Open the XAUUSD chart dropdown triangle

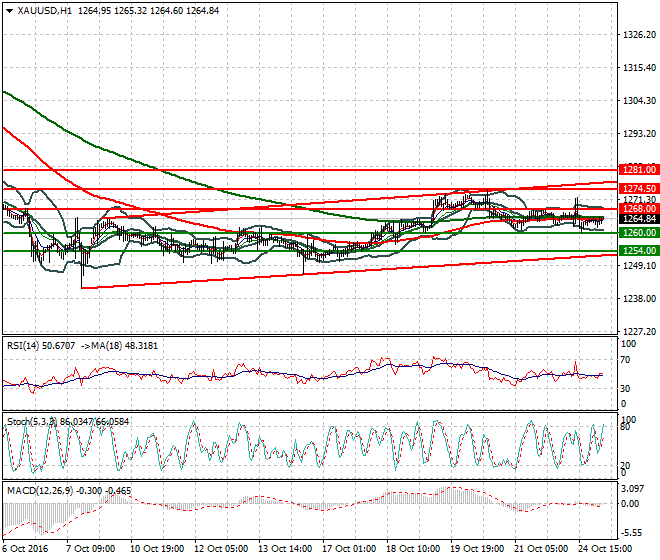pos(10,11)
